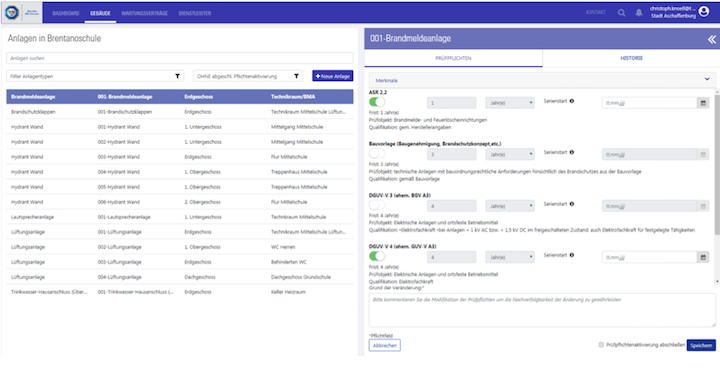Select 003-Lüftungsanlage row
The width and height of the screenshot is (720, 370).
pos(180,262)
